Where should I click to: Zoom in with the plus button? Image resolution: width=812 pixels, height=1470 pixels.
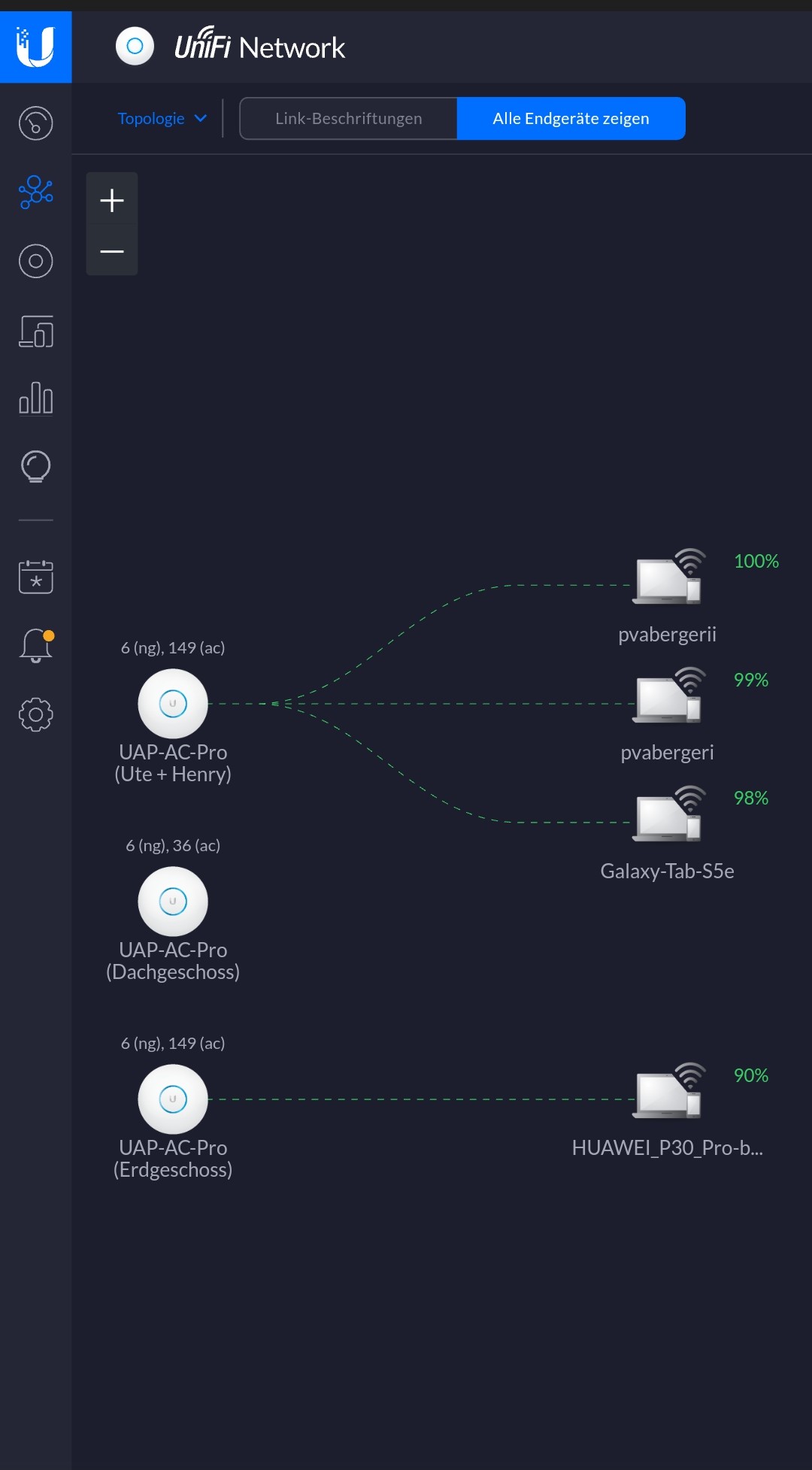(112, 200)
